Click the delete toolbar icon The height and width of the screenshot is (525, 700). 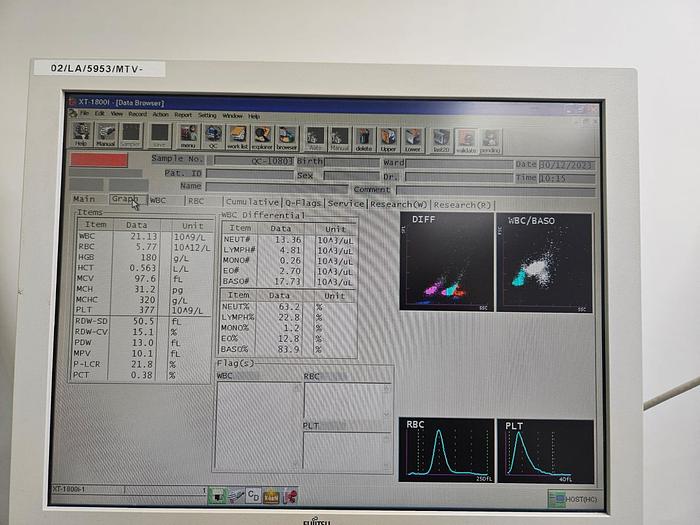tap(364, 139)
